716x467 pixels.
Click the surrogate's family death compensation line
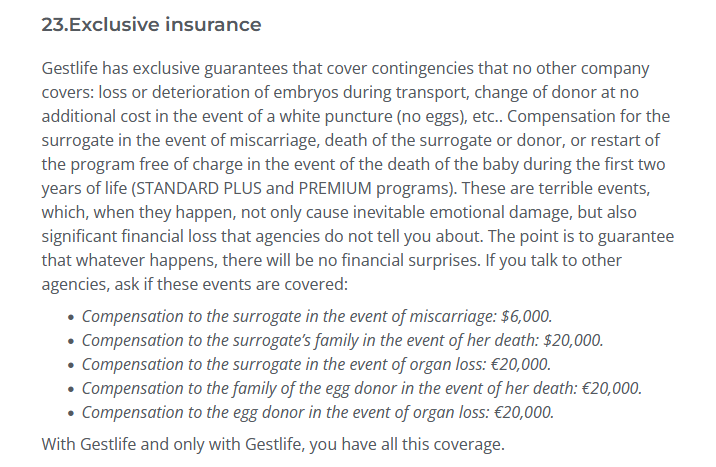[x=342, y=339]
